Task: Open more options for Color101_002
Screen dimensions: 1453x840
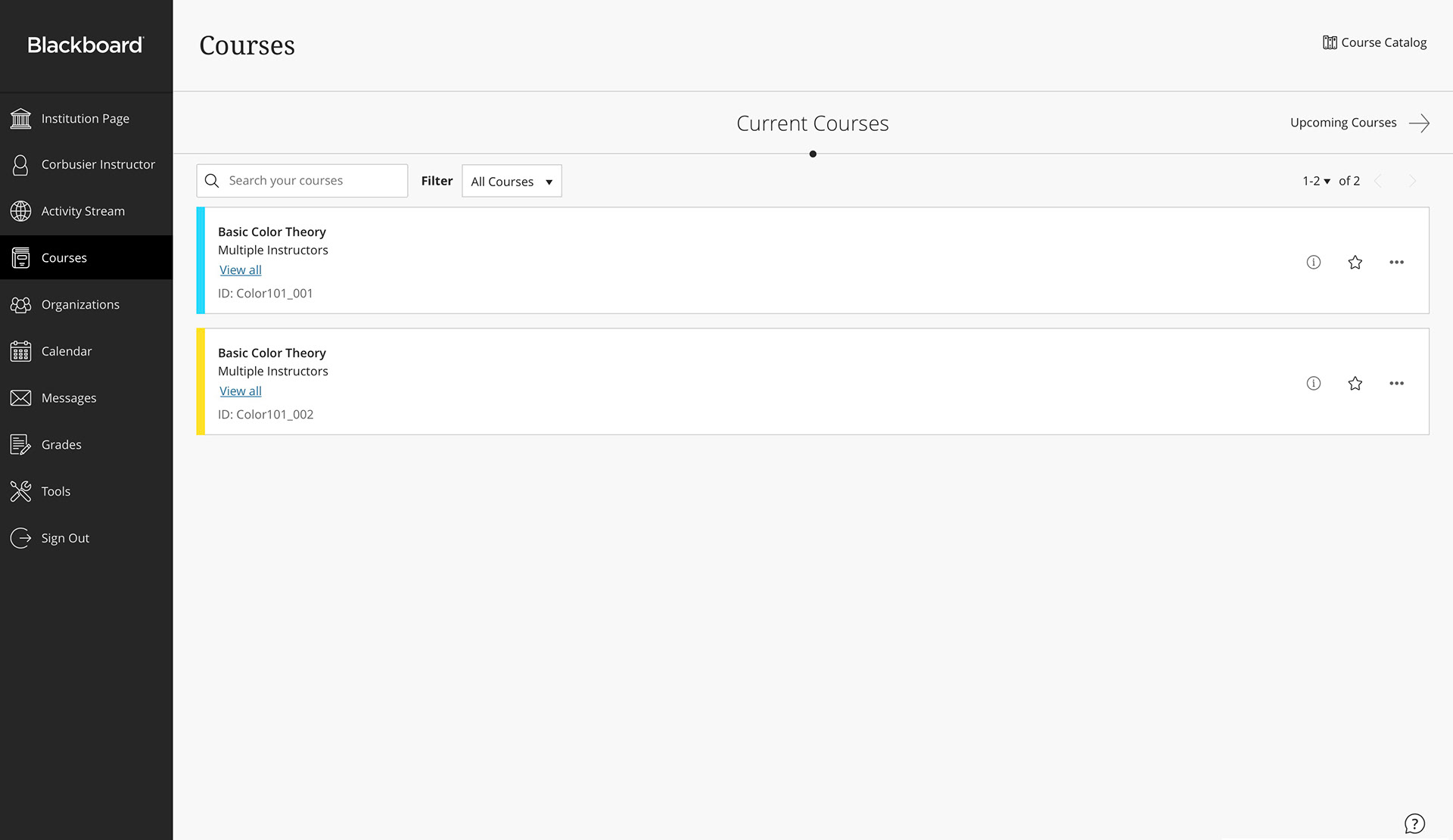Action: 1397,383
